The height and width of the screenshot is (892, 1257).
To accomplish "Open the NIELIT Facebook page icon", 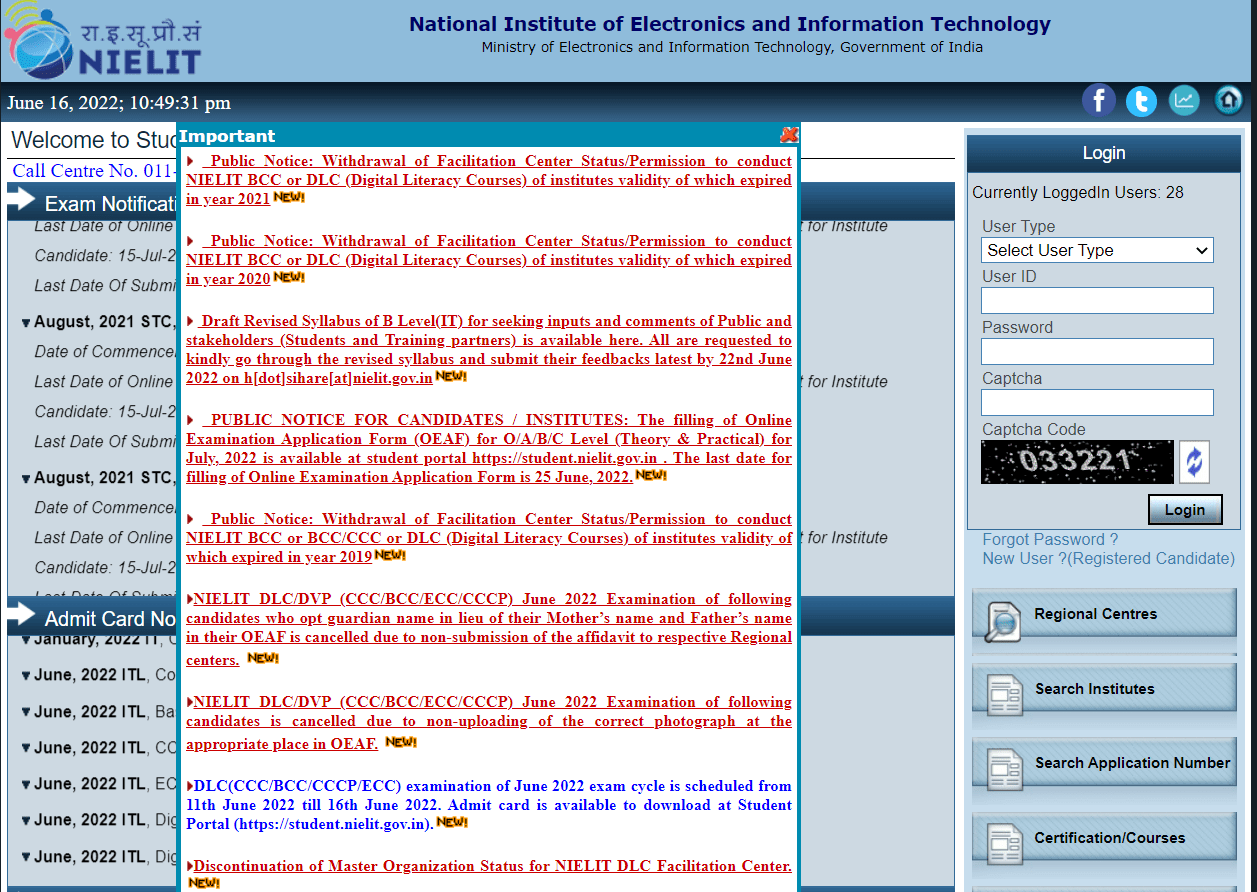I will click(x=1098, y=100).
